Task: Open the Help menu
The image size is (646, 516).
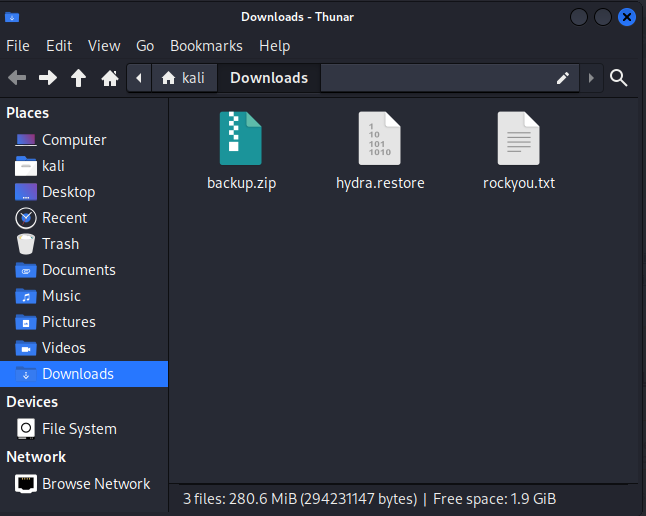Action: coord(274,46)
